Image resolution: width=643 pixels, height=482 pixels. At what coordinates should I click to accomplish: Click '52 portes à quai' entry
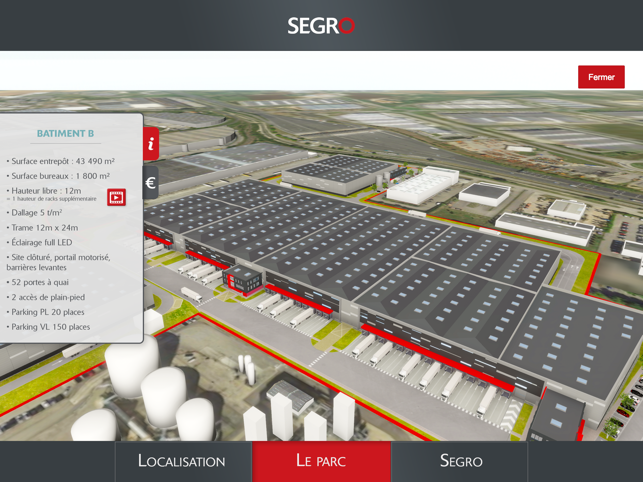point(38,282)
